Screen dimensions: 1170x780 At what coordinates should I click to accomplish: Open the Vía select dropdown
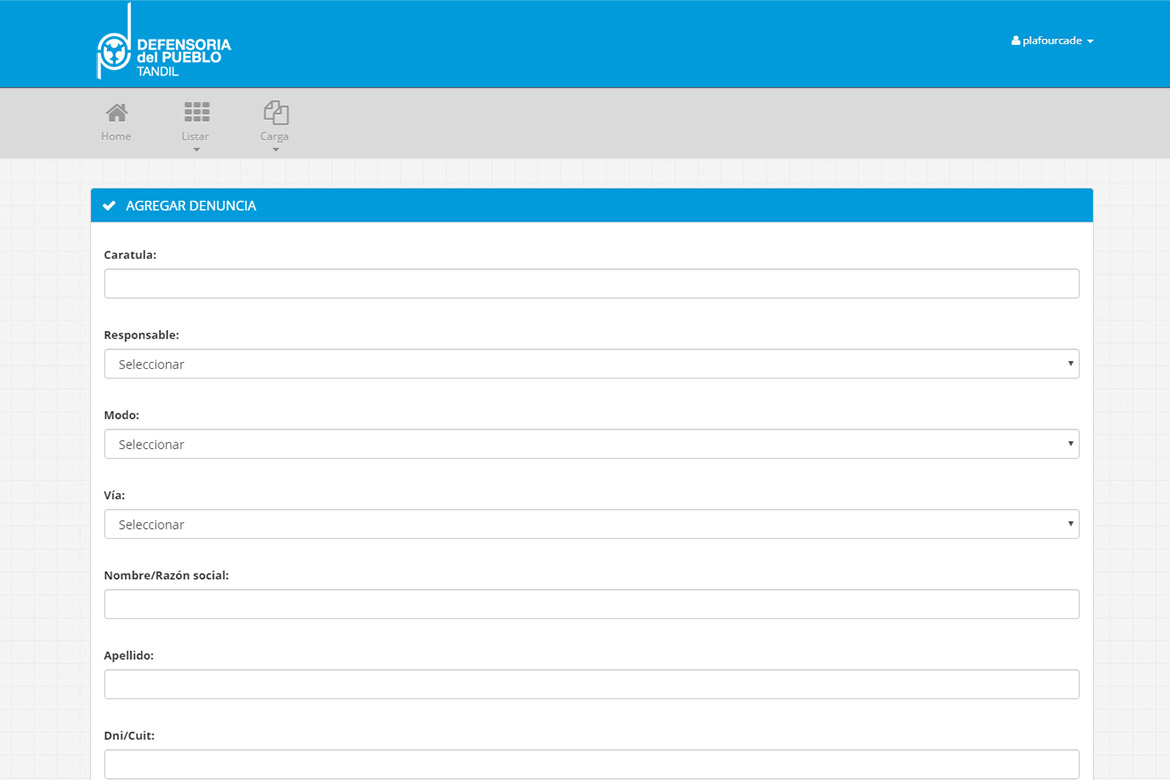(x=591, y=524)
